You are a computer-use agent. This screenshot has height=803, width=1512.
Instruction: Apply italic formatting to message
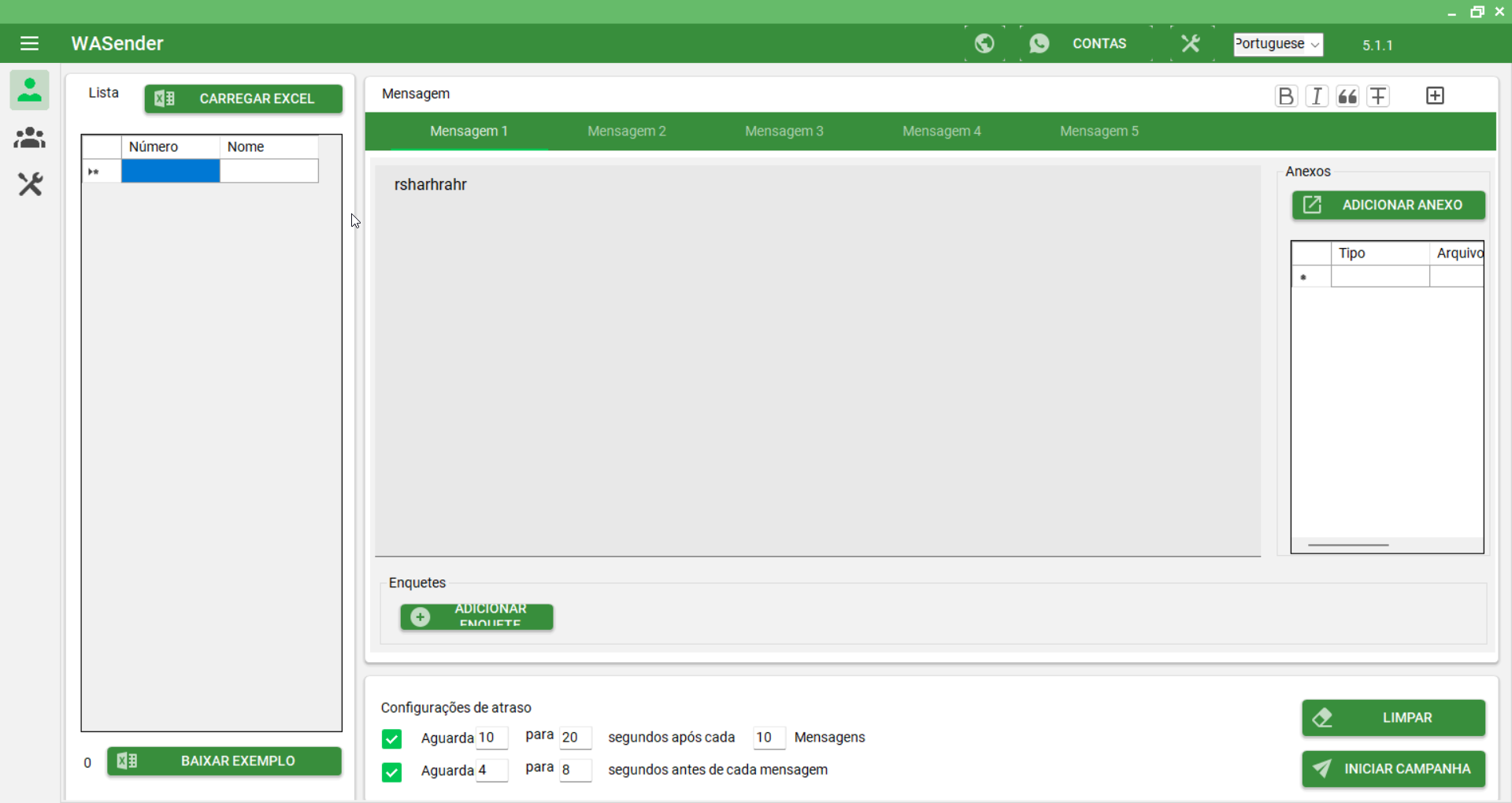[1317, 96]
